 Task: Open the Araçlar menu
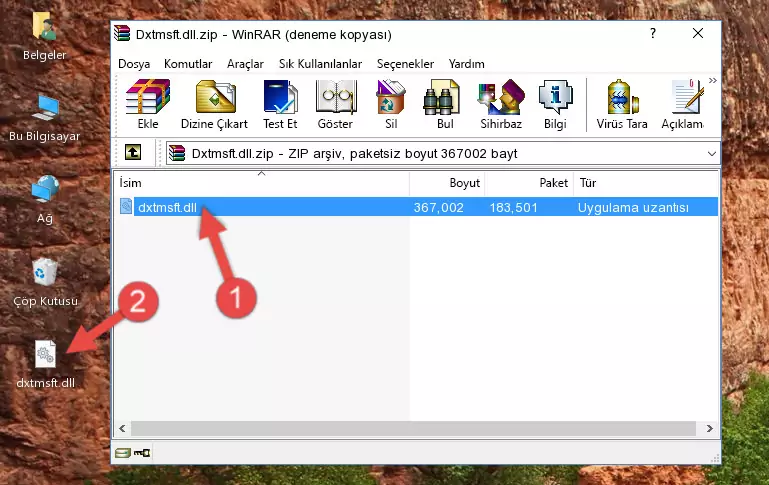245,64
